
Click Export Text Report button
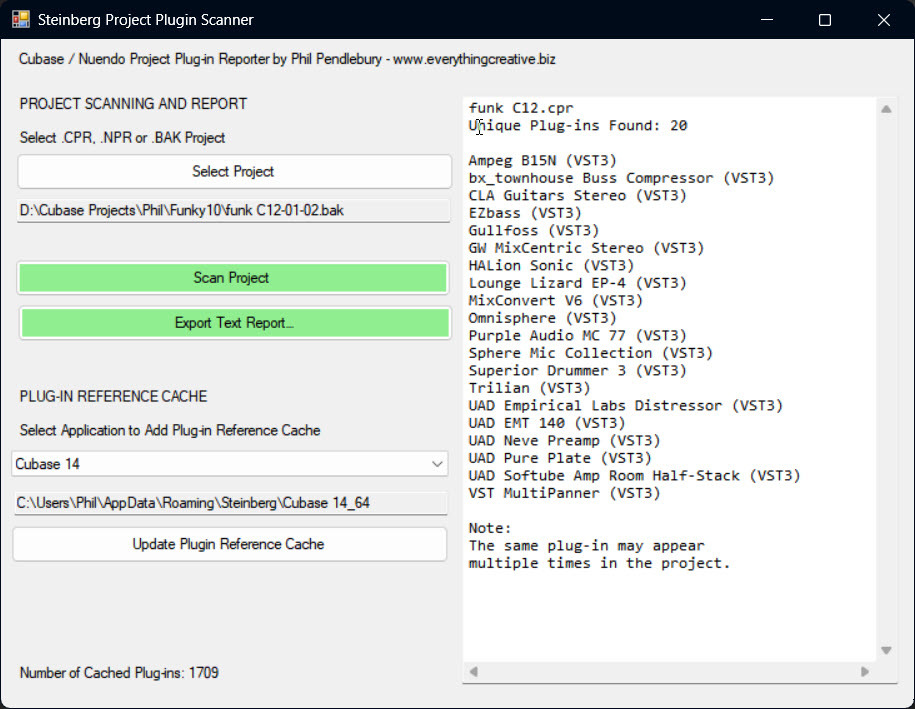235,323
